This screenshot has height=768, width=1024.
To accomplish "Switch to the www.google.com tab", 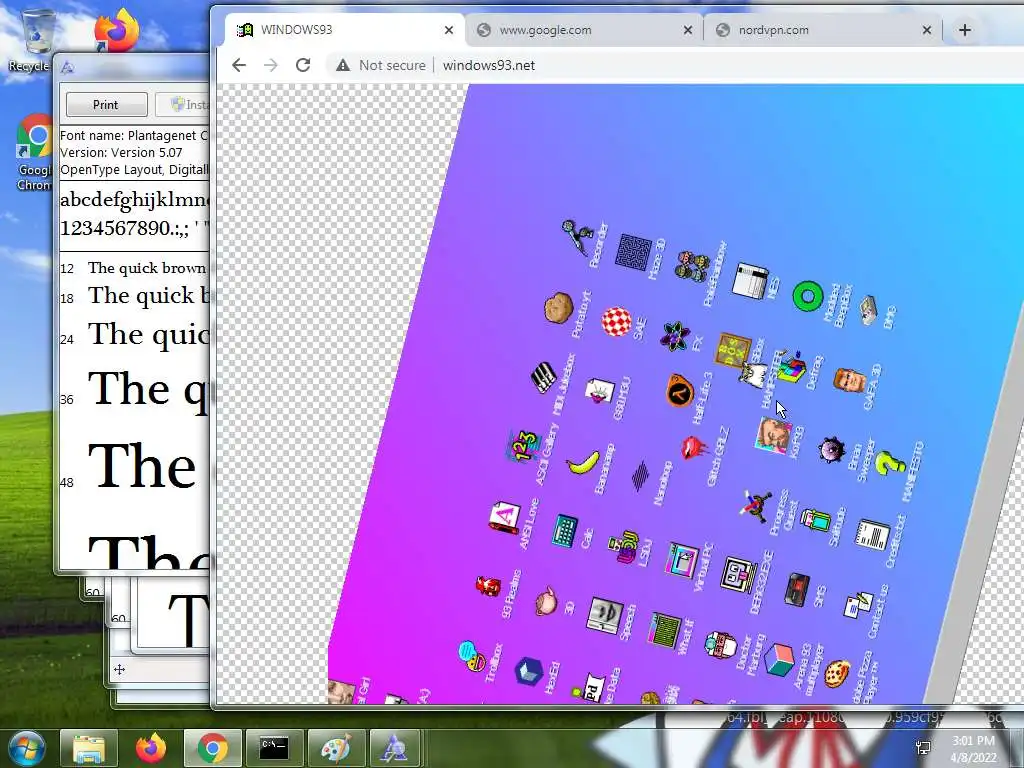I will [x=583, y=30].
